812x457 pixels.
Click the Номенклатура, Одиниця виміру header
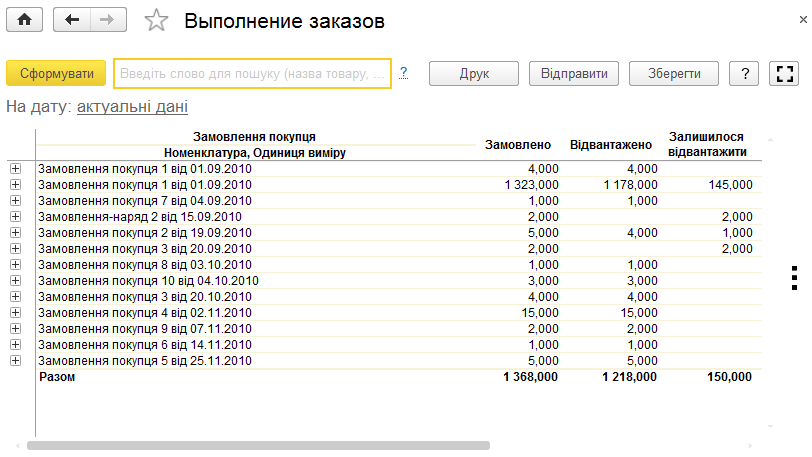(x=255, y=153)
